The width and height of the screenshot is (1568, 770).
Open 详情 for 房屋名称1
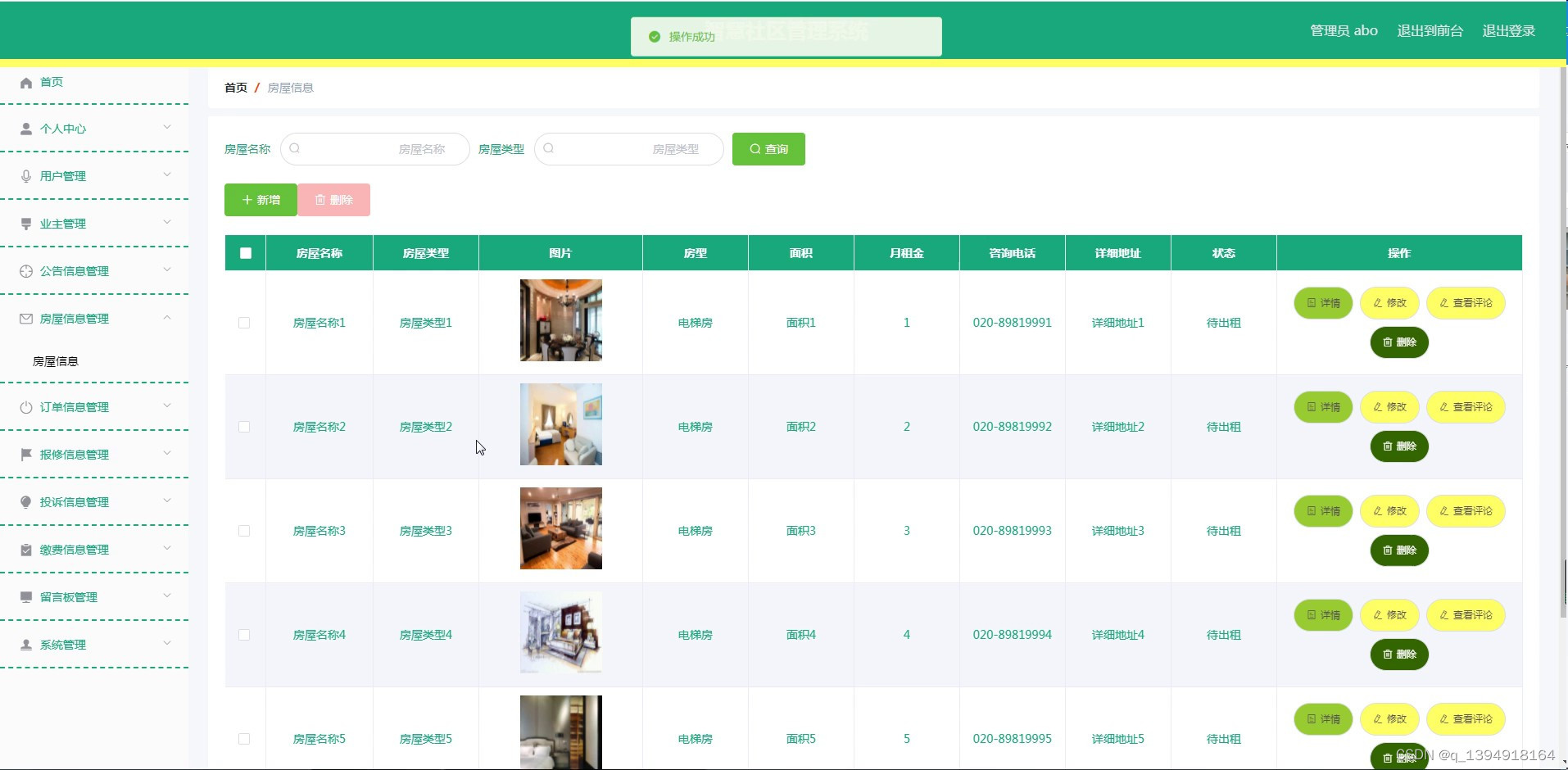1323,303
